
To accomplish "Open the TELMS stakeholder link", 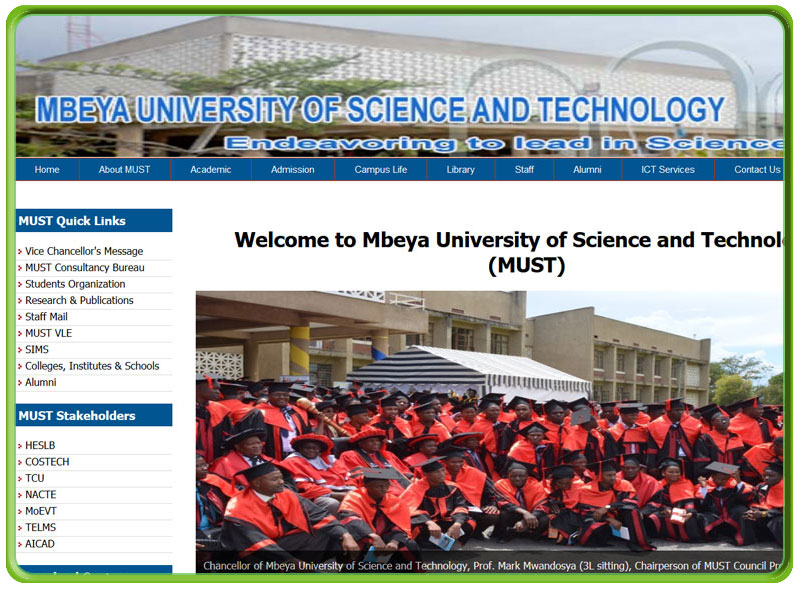I will [x=41, y=527].
